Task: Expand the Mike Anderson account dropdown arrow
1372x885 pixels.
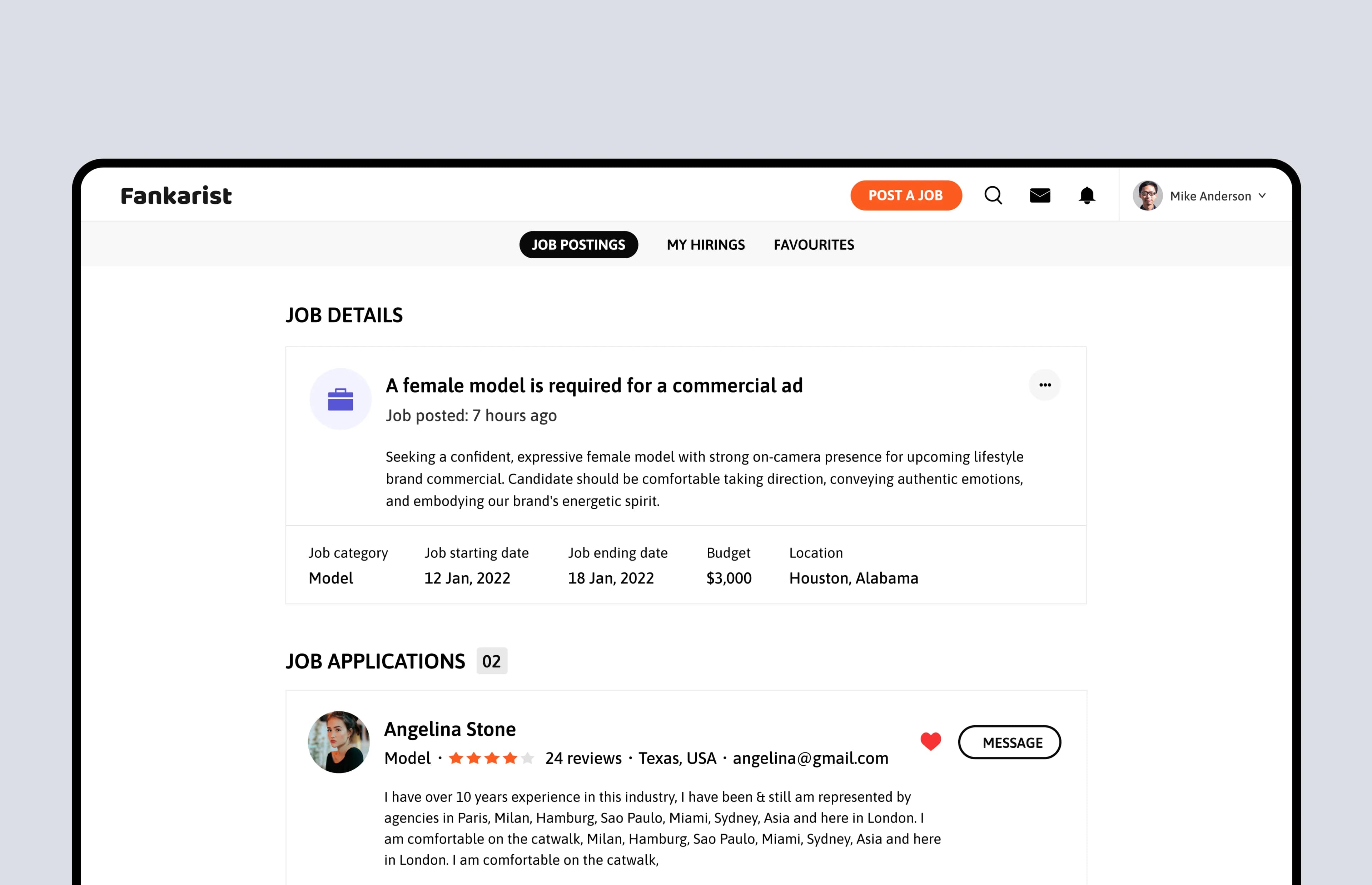Action: click(1262, 195)
